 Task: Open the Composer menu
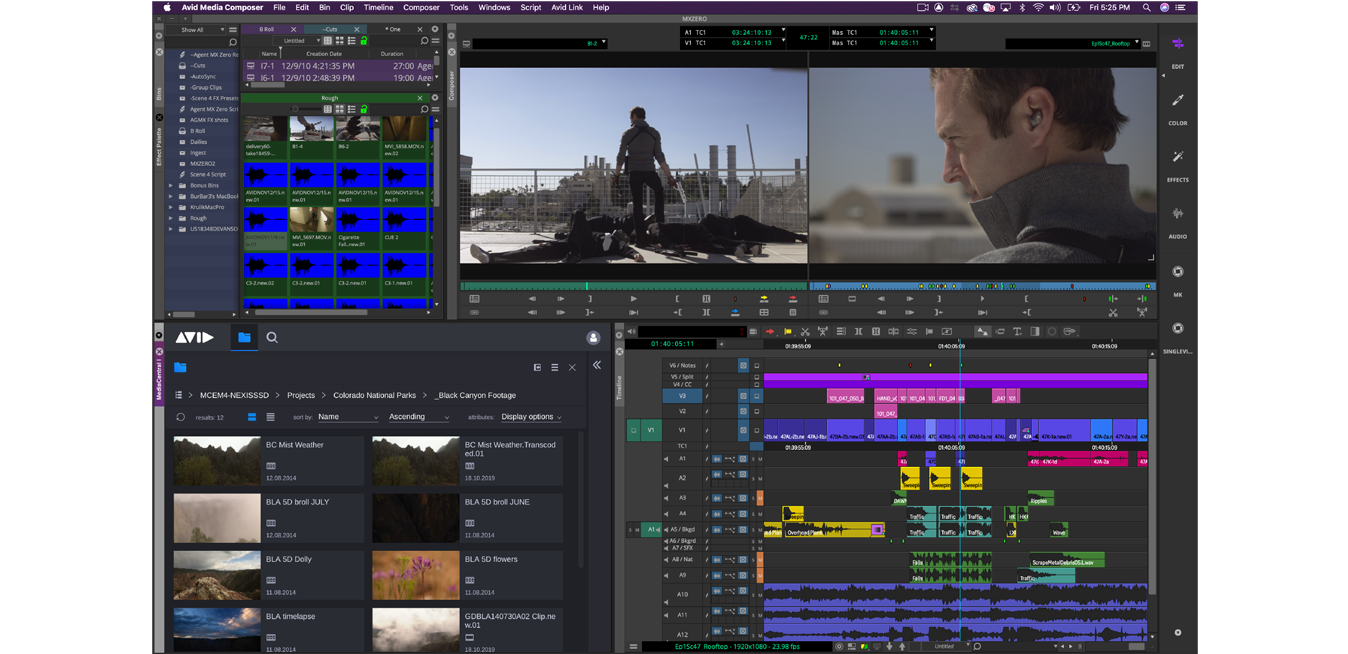(x=421, y=7)
